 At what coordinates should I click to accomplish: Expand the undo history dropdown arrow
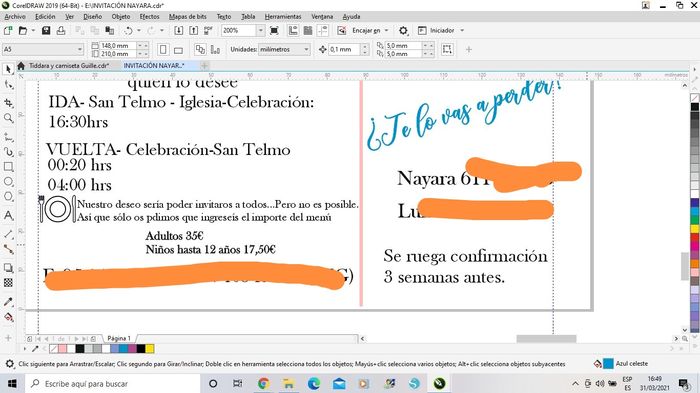click(138, 30)
